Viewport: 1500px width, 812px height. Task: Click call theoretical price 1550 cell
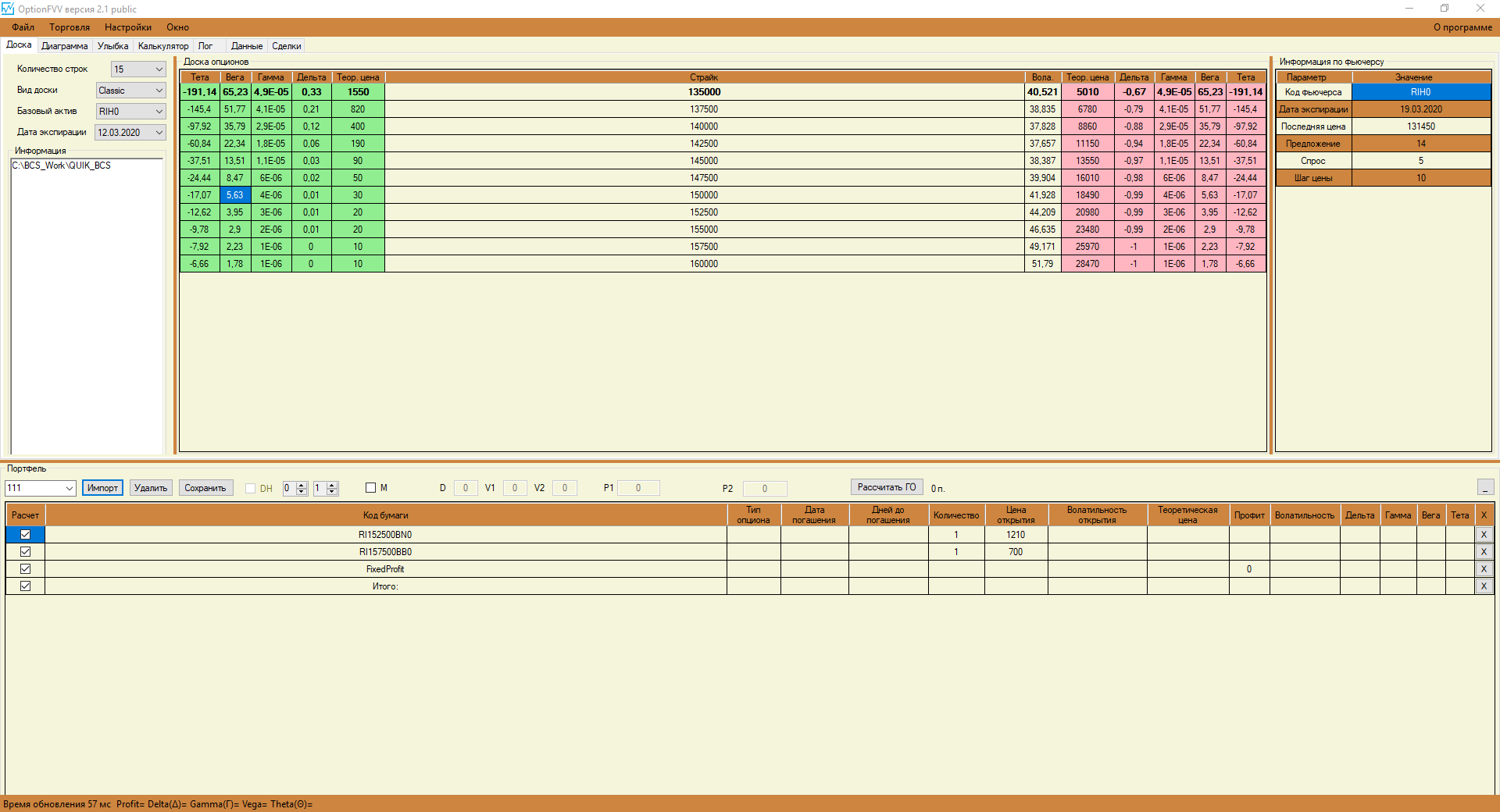(x=358, y=92)
